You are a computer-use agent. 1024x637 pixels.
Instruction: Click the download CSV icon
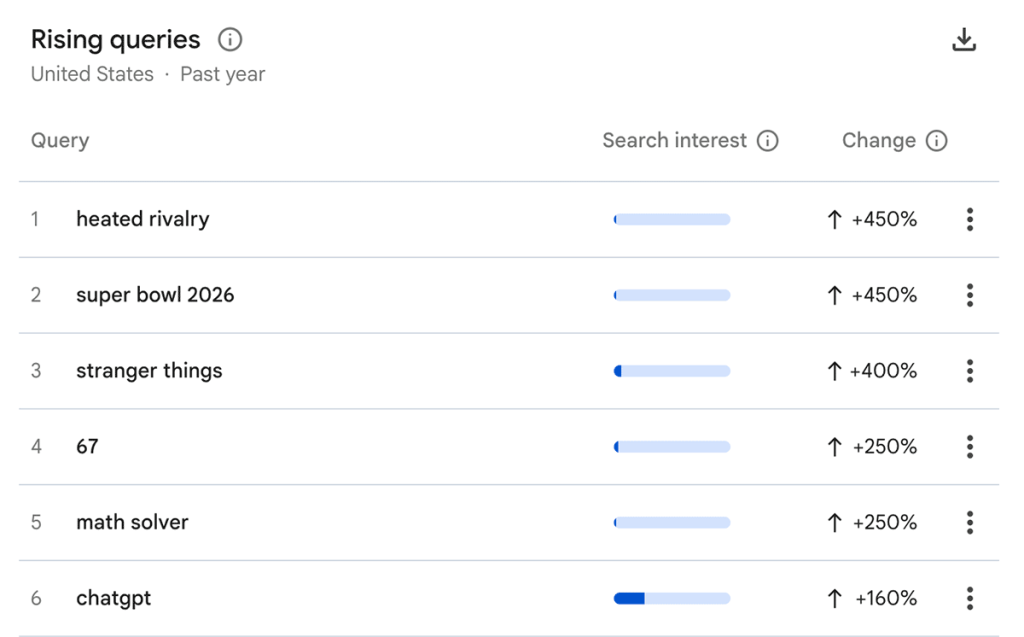pyautogui.click(x=963, y=40)
